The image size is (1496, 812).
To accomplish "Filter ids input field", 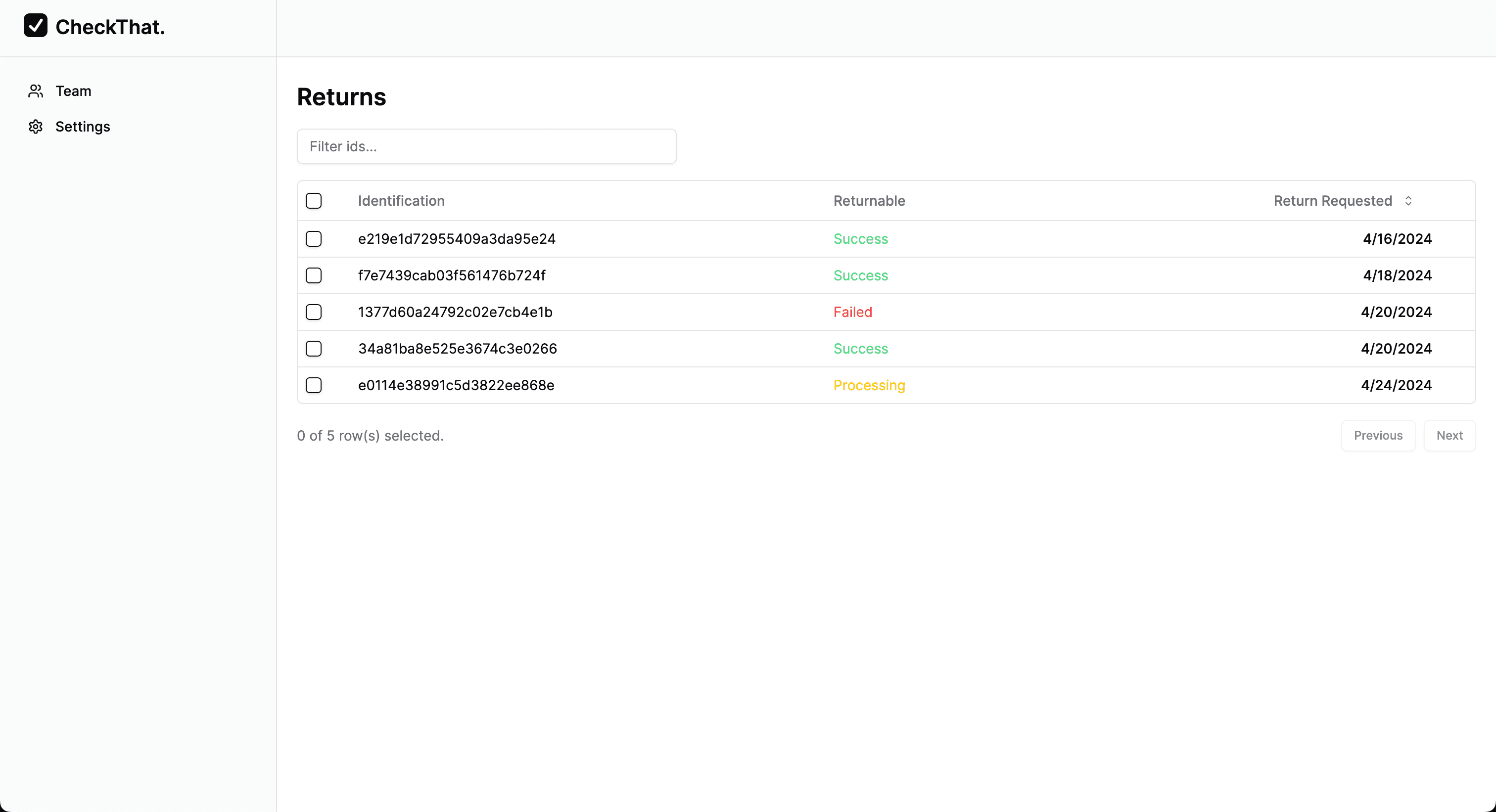I will click(487, 146).
